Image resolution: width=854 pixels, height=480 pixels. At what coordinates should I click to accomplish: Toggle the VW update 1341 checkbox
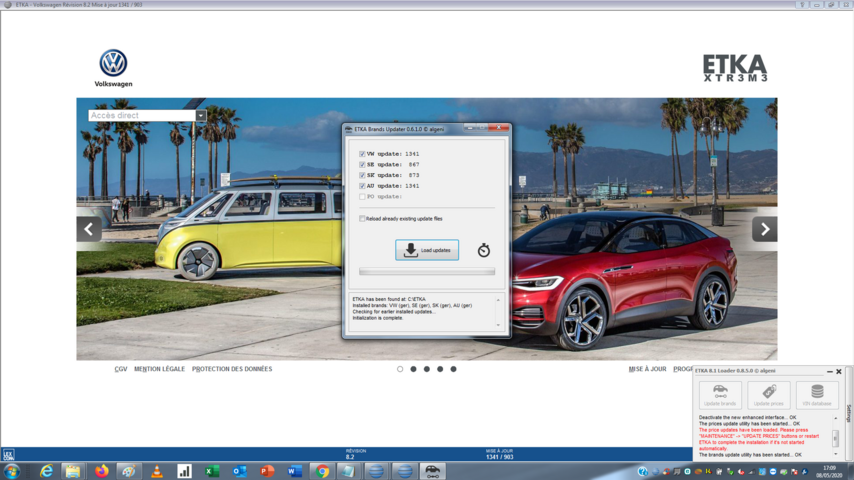[x=362, y=154]
